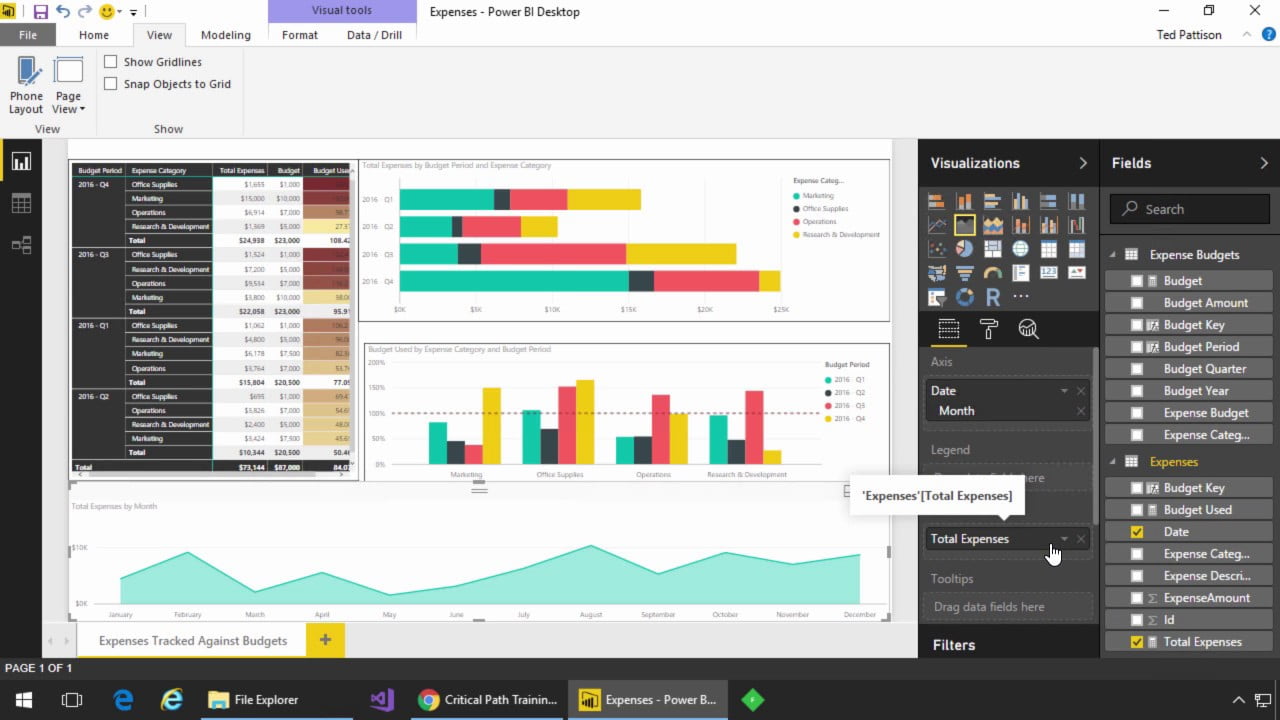1280x720 pixels.
Task: Open Report view in left sidebar
Action: (x=21, y=161)
